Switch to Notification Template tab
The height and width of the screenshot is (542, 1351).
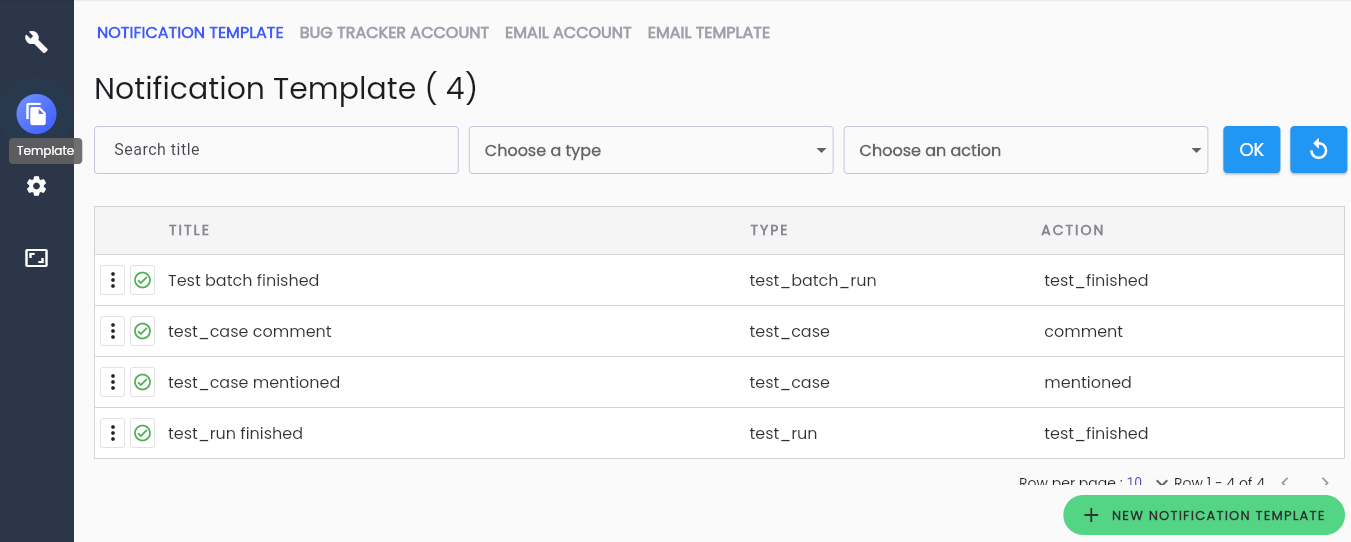190,33
